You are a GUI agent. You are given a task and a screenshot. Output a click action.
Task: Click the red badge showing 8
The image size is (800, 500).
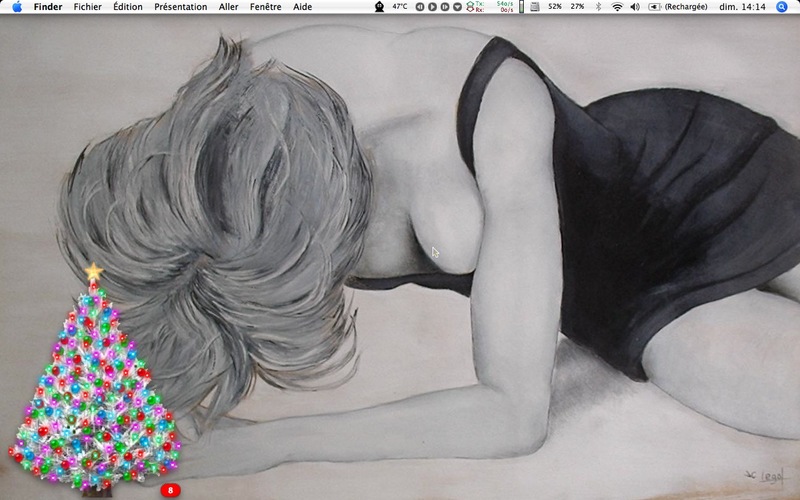point(170,490)
